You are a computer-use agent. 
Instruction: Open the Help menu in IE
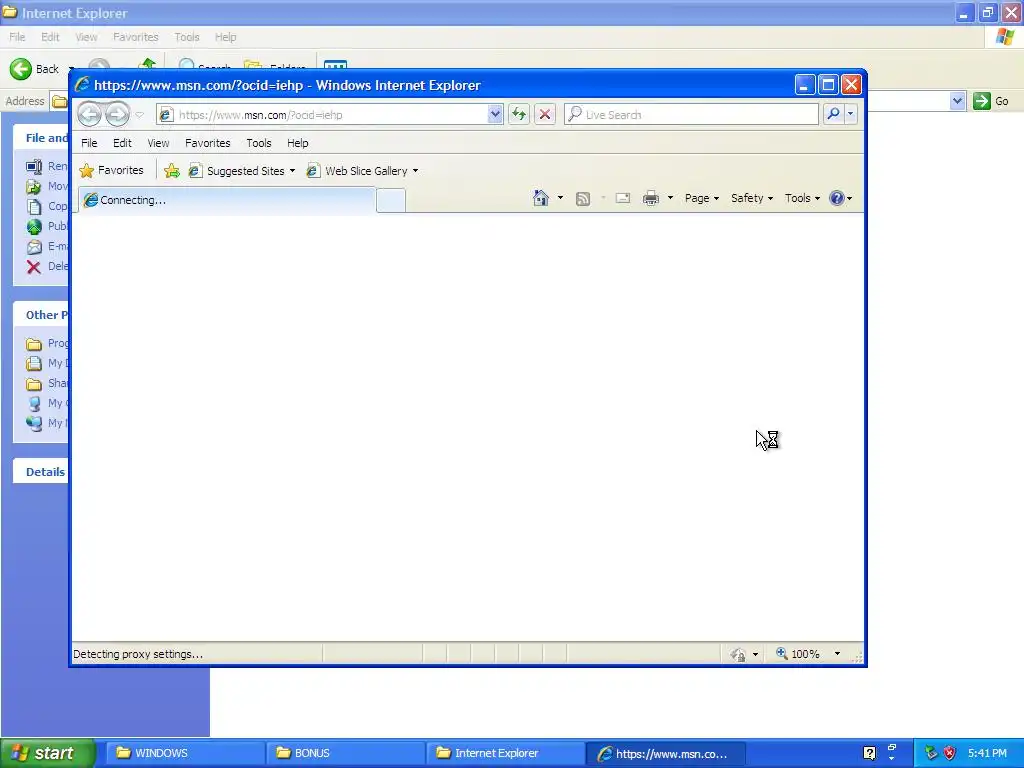click(298, 143)
